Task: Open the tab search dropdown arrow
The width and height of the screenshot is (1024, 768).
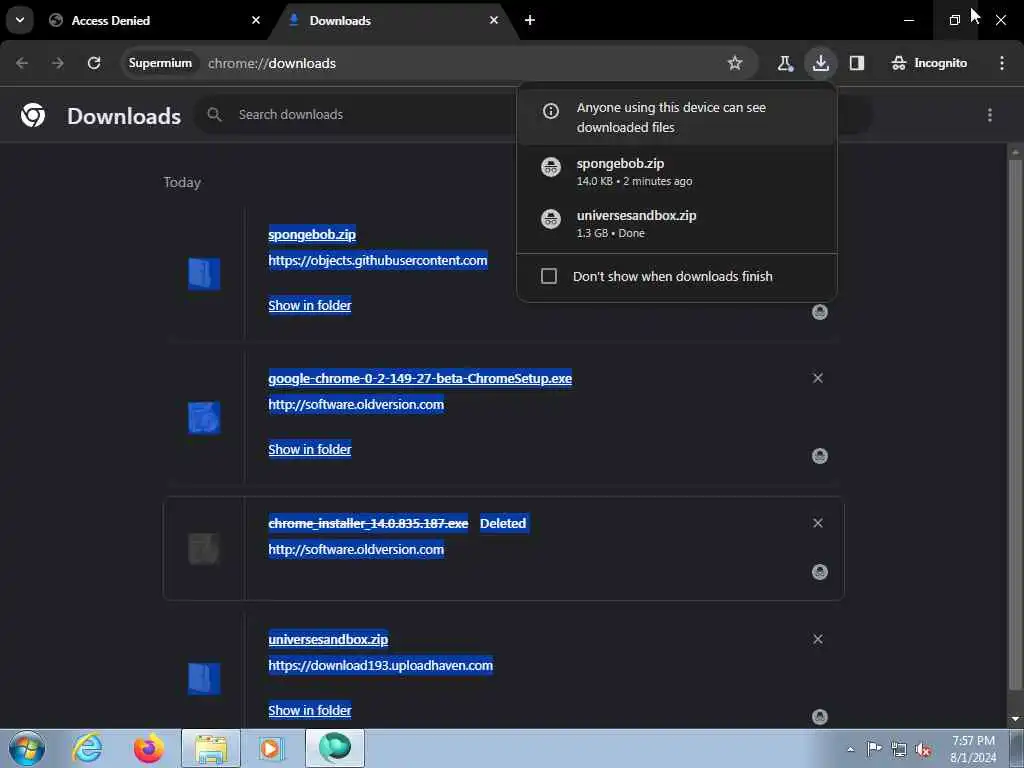Action: (20, 20)
